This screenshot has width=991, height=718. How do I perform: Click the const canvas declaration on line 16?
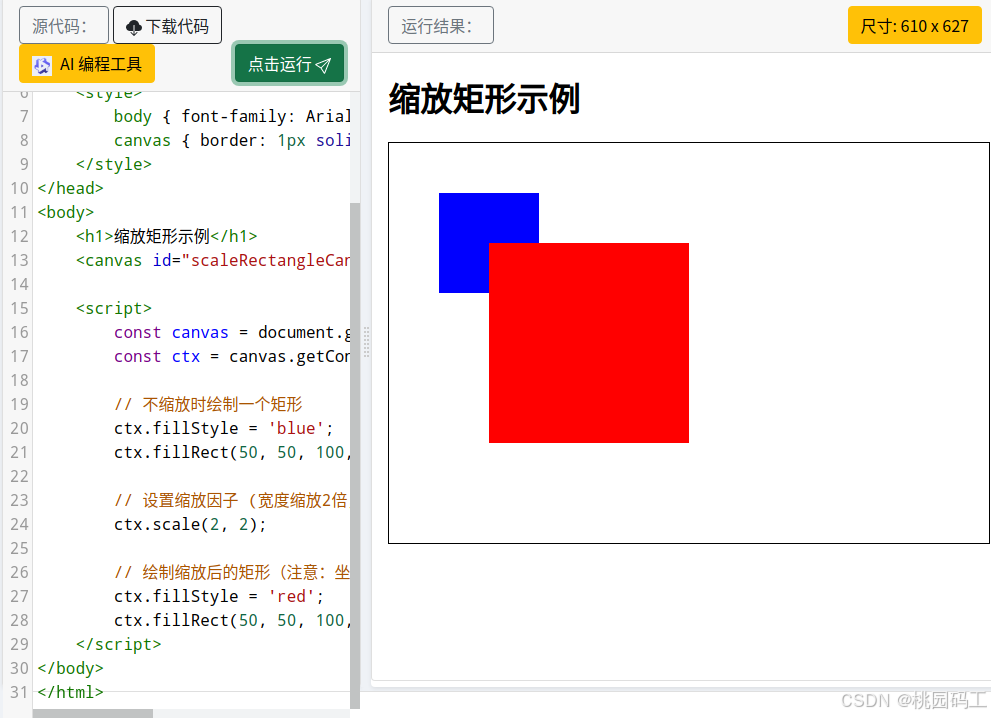click(231, 332)
